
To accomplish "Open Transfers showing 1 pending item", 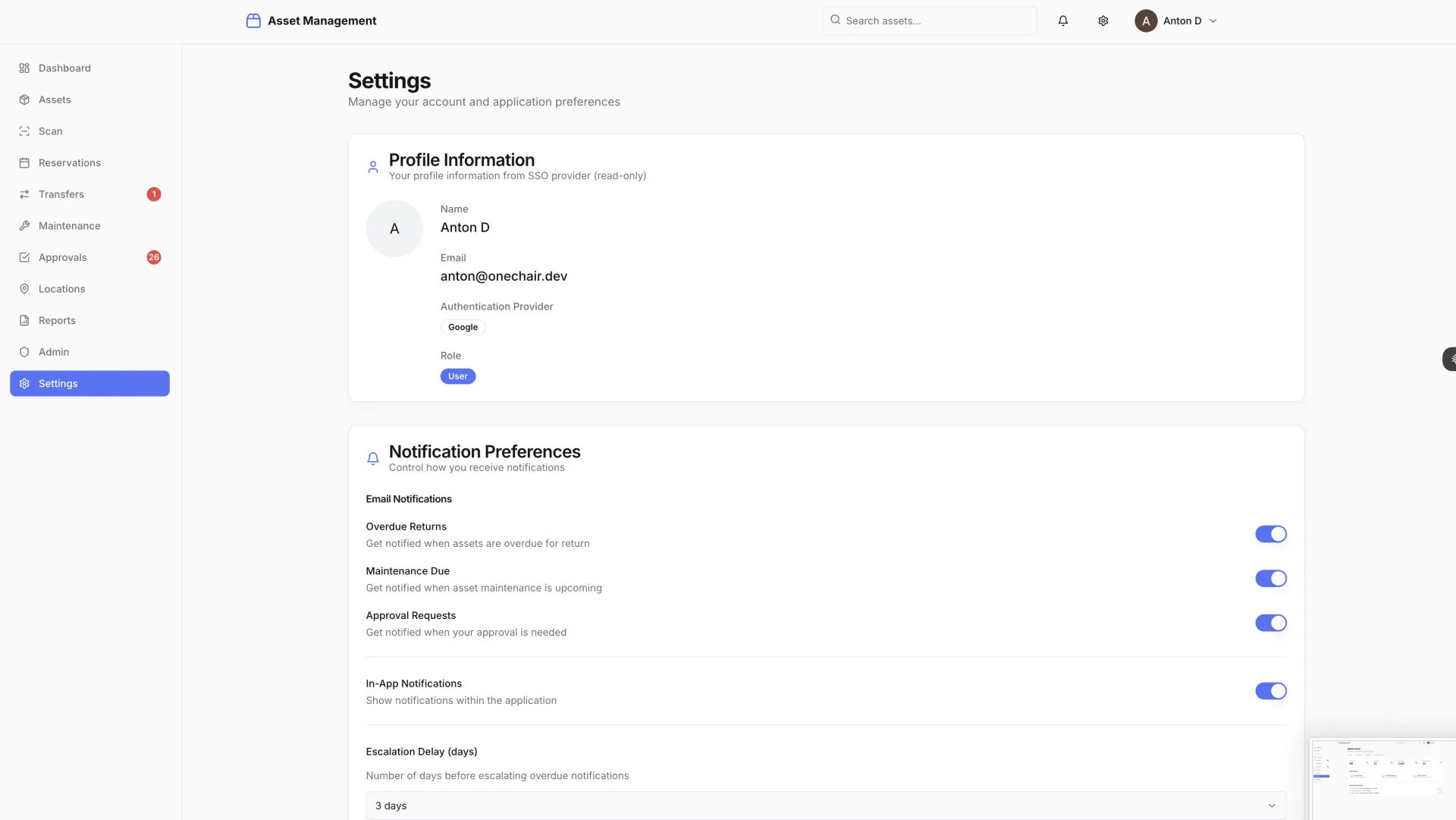I will pos(61,194).
